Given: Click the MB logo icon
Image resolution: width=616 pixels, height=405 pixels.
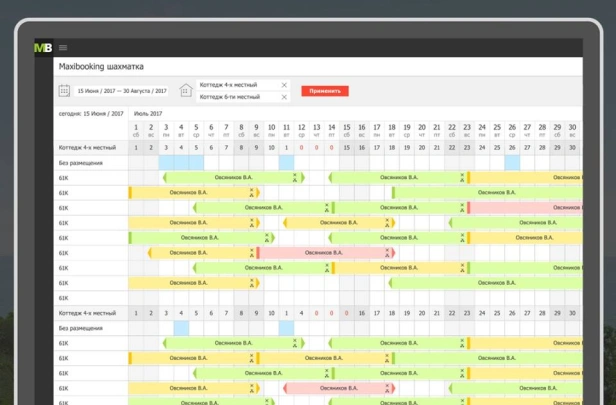Looking at the screenshot, I should (x=43, y=48).
